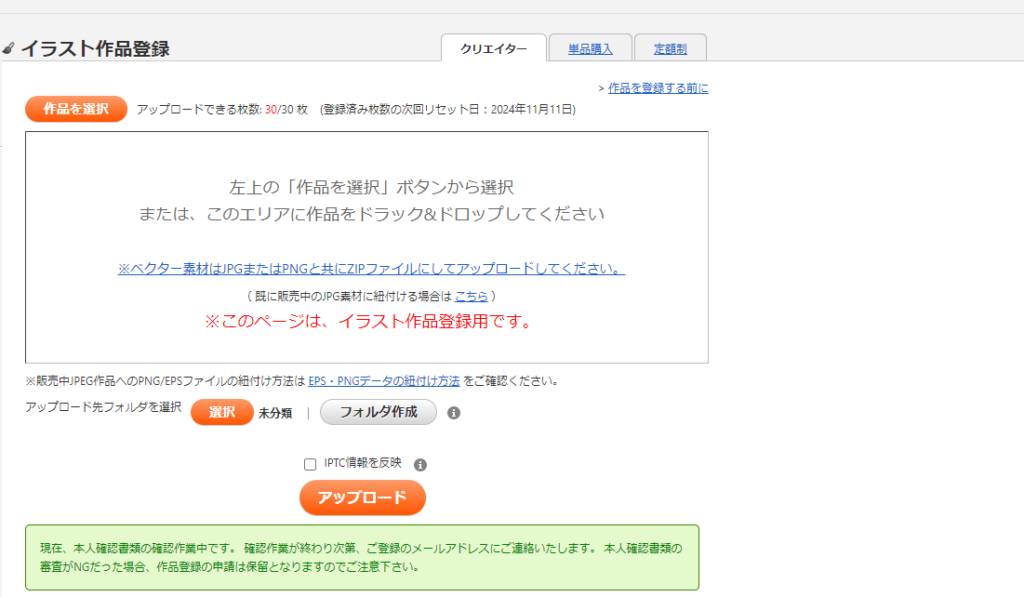Click the orange アップロード button
The height and width of the screenshot is (597, 1024).
(362, 498)
